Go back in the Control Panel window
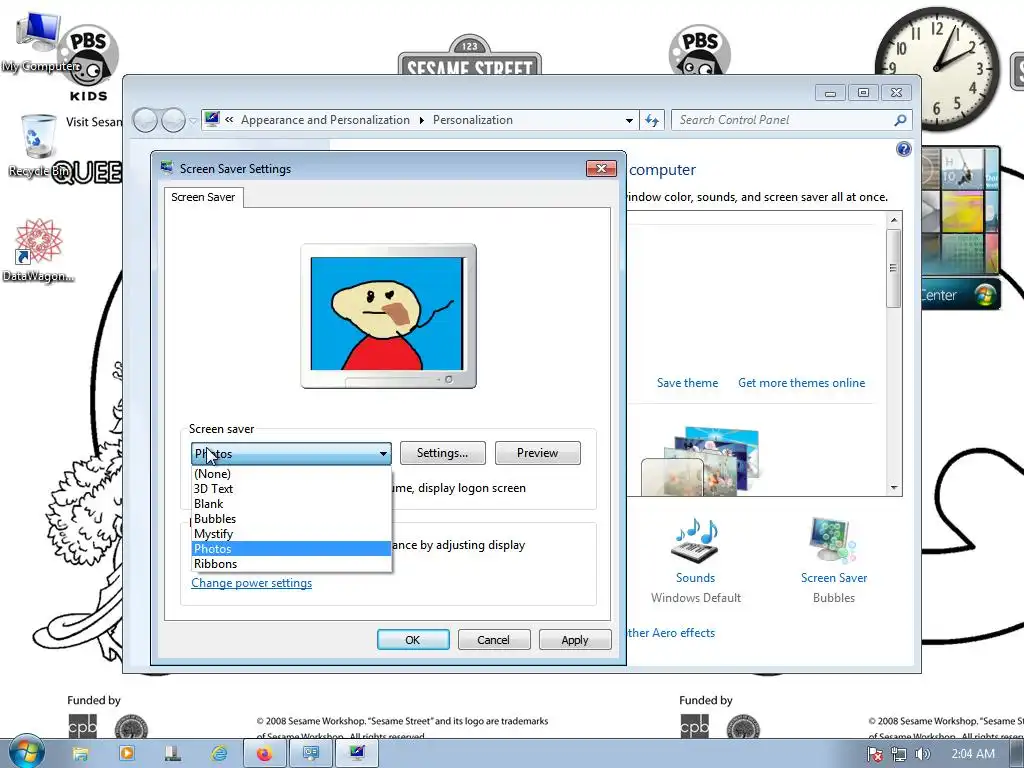The image size is (1024, 768). (145, 120)
